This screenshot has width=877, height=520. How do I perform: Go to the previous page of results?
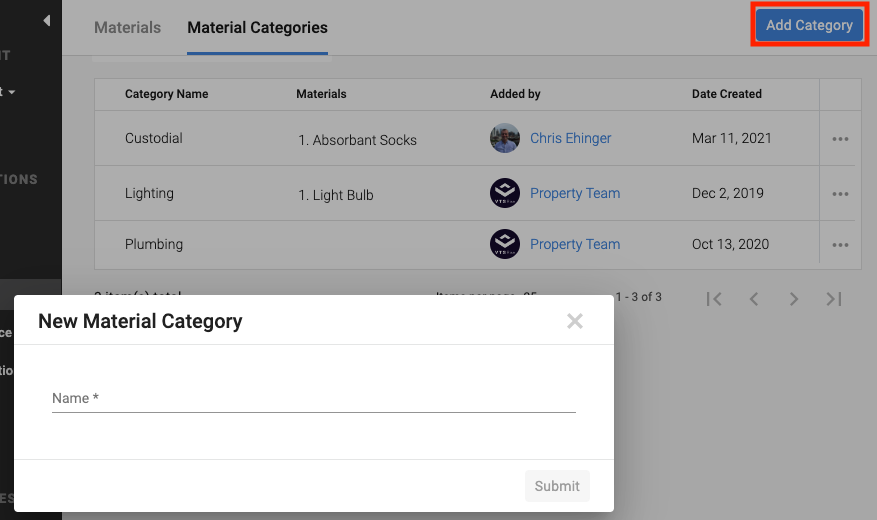pos(754,299)
